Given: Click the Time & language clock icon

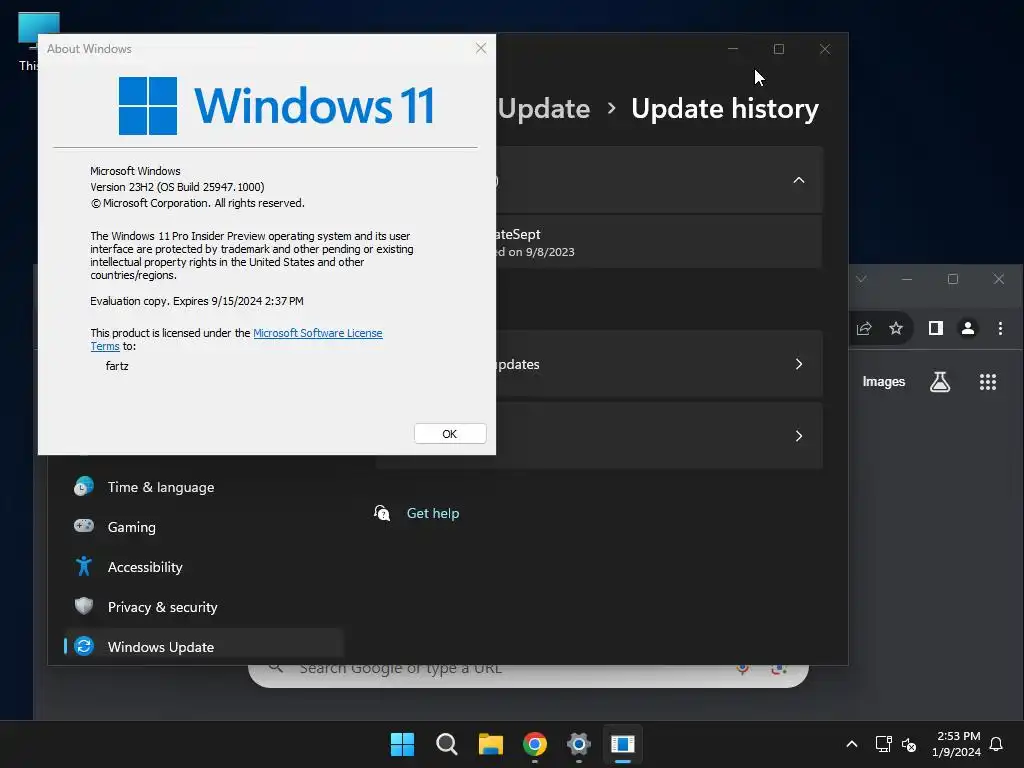Looking at the screenshot, I should pyautogui.click(x=84, y=487).
